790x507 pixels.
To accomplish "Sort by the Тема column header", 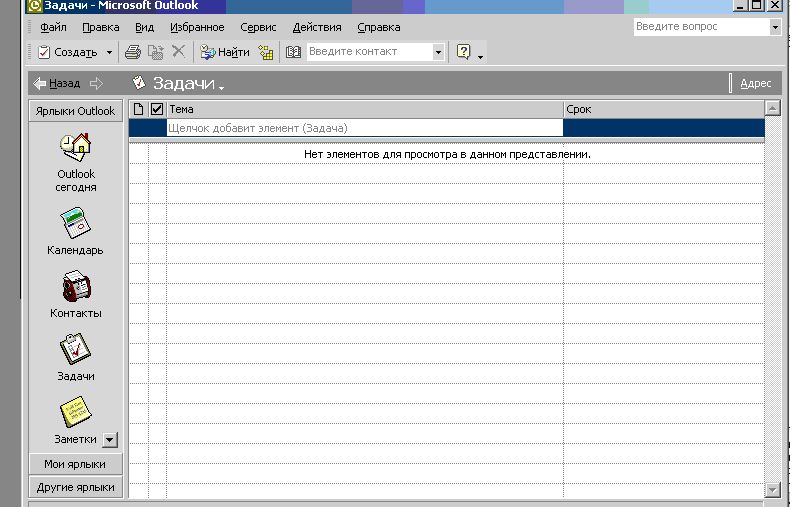I will (365, 109).
